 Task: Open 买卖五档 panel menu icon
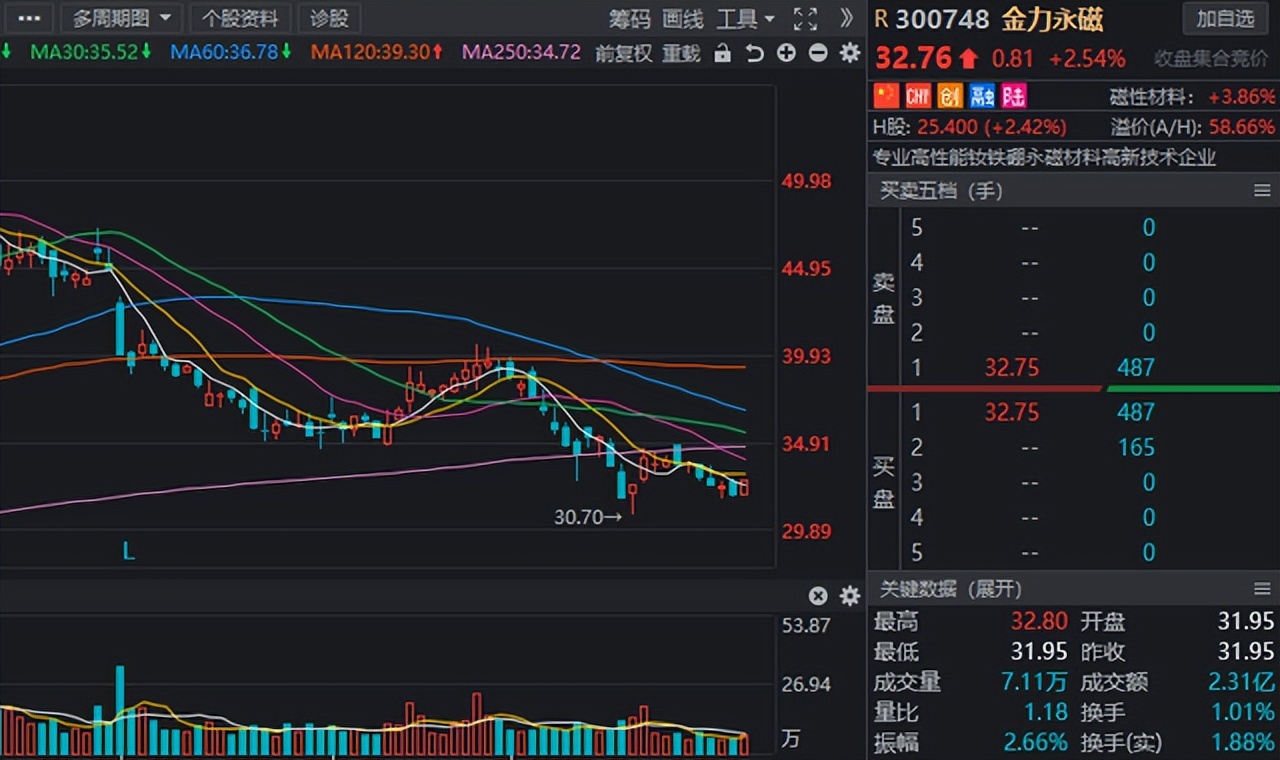1262,190
